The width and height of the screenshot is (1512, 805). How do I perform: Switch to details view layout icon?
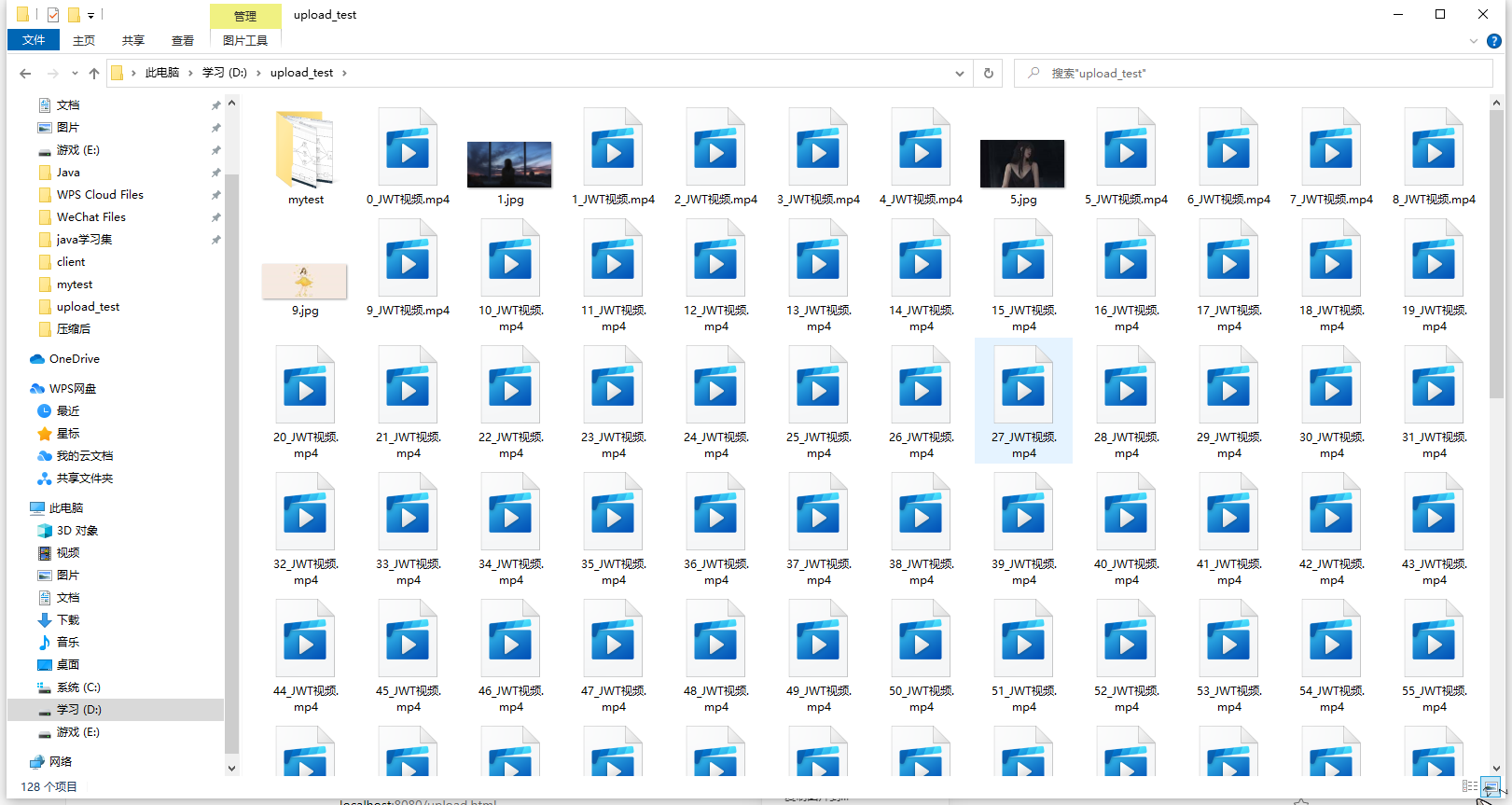coord(1470,786)
